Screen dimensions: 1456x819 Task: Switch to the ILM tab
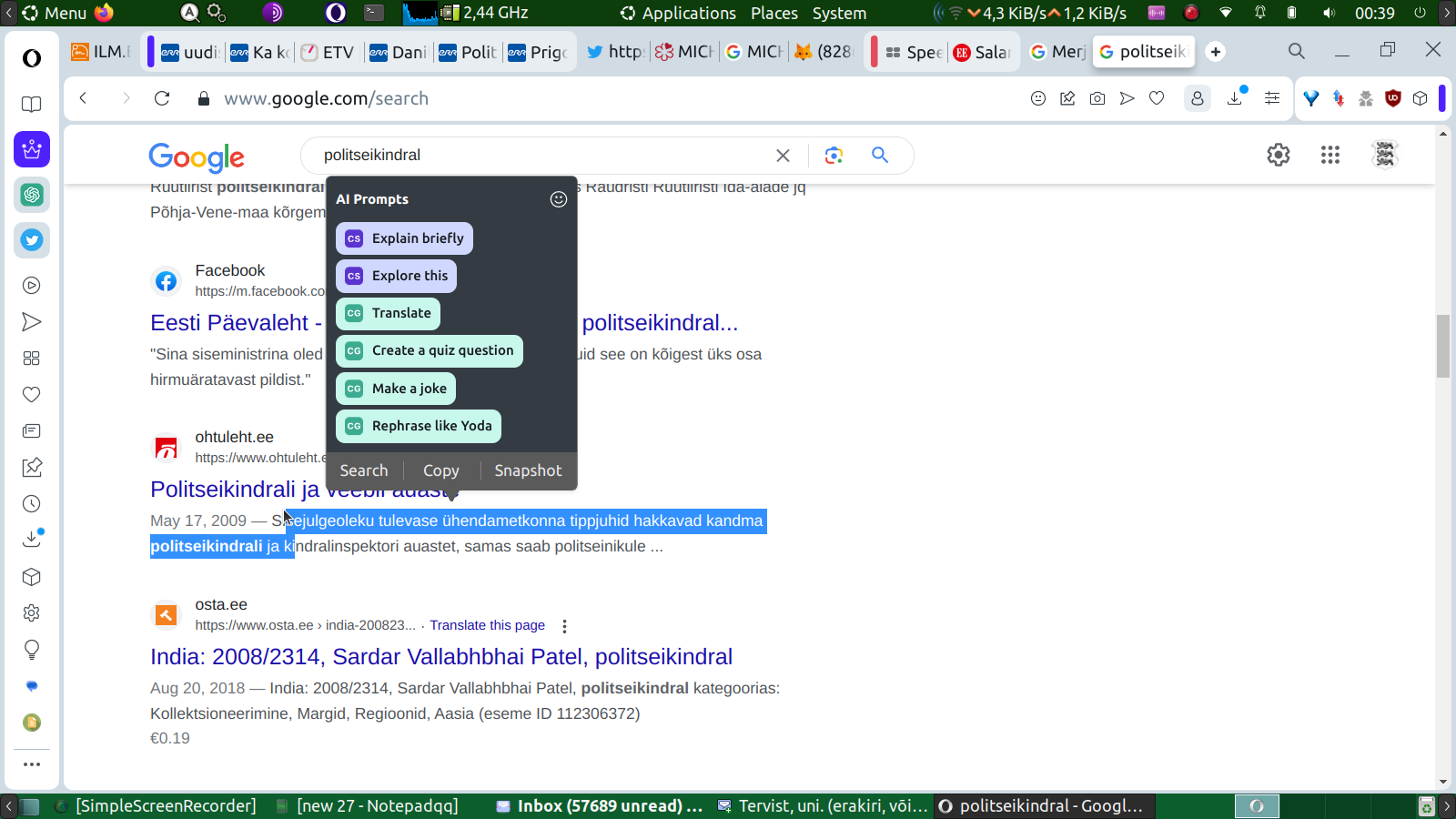pos(101,52)
